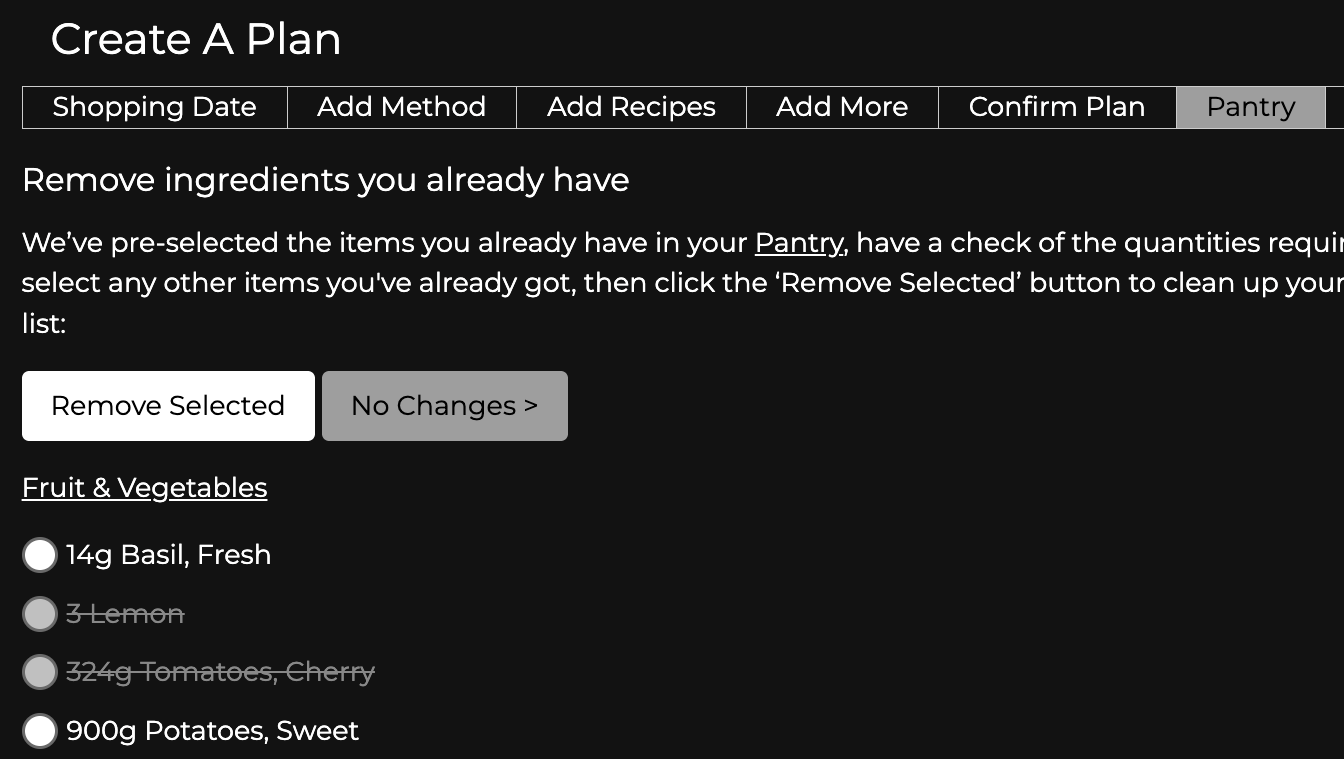This screenshot has width=1344, height=759.
Task: Click the "324g Tomatoes, Cherry" label text
Action: 220,672
